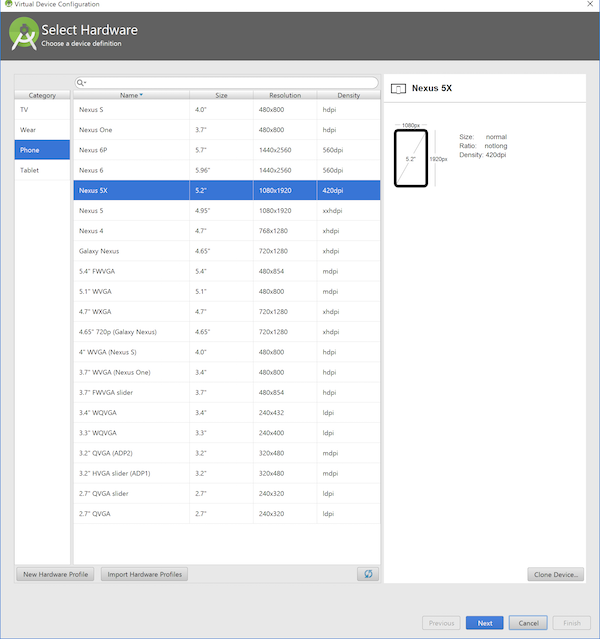Image resolution: width=600 pixels, height=639 pixels.
Task: Click New Hardware Profile button
Action: tap(55, 574)
